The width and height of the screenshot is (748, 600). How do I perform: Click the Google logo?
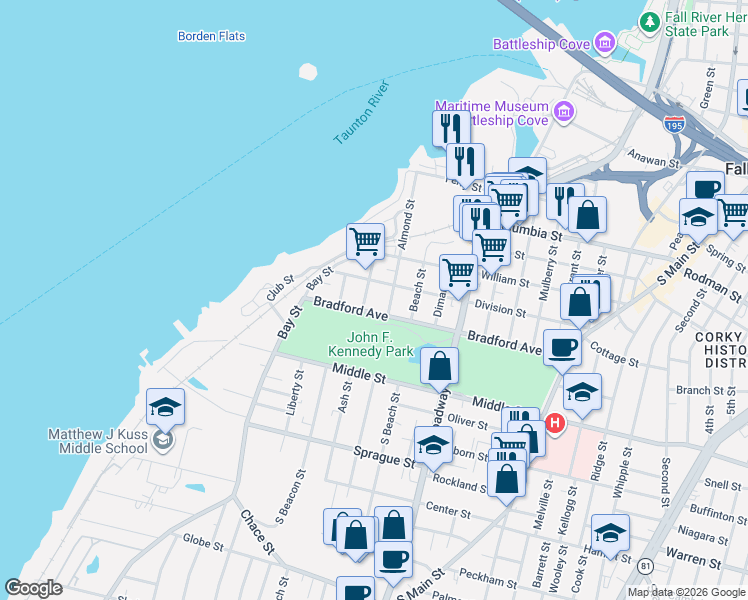33,588
